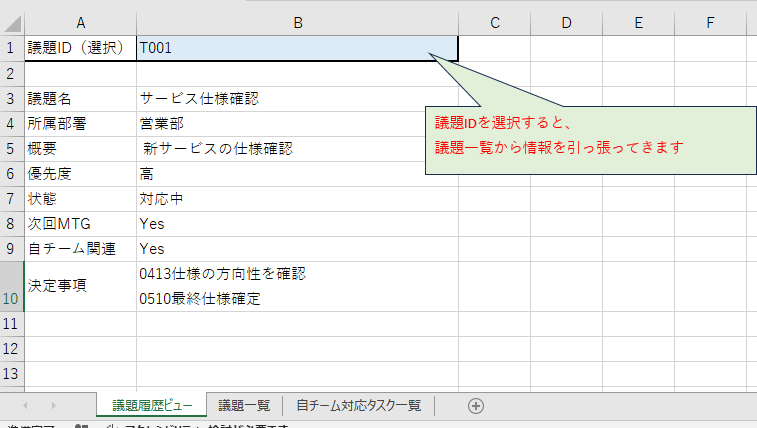
Task: Click the 次回MTG label cell
Action: point(81,224)
